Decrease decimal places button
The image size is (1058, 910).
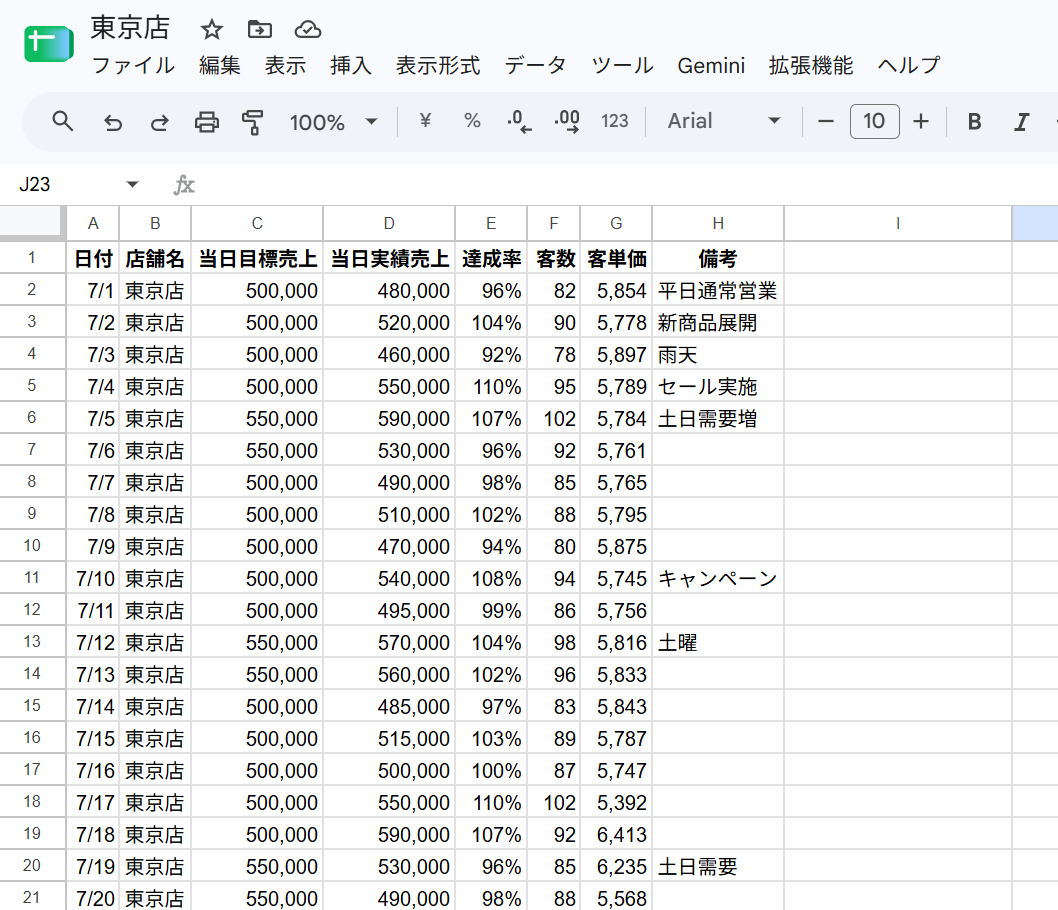pos(519,121)
